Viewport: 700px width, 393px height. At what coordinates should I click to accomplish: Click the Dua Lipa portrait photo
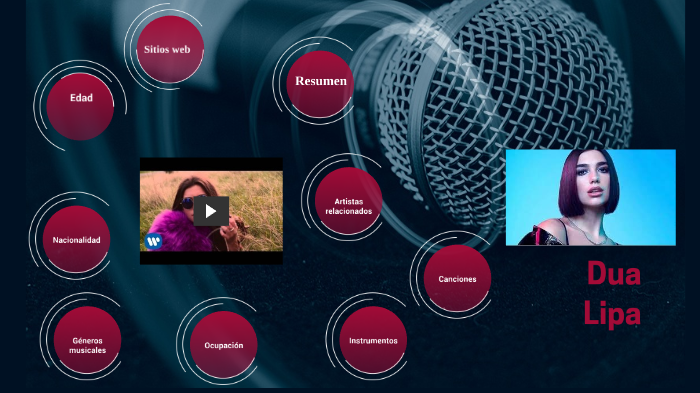(591, 197)
